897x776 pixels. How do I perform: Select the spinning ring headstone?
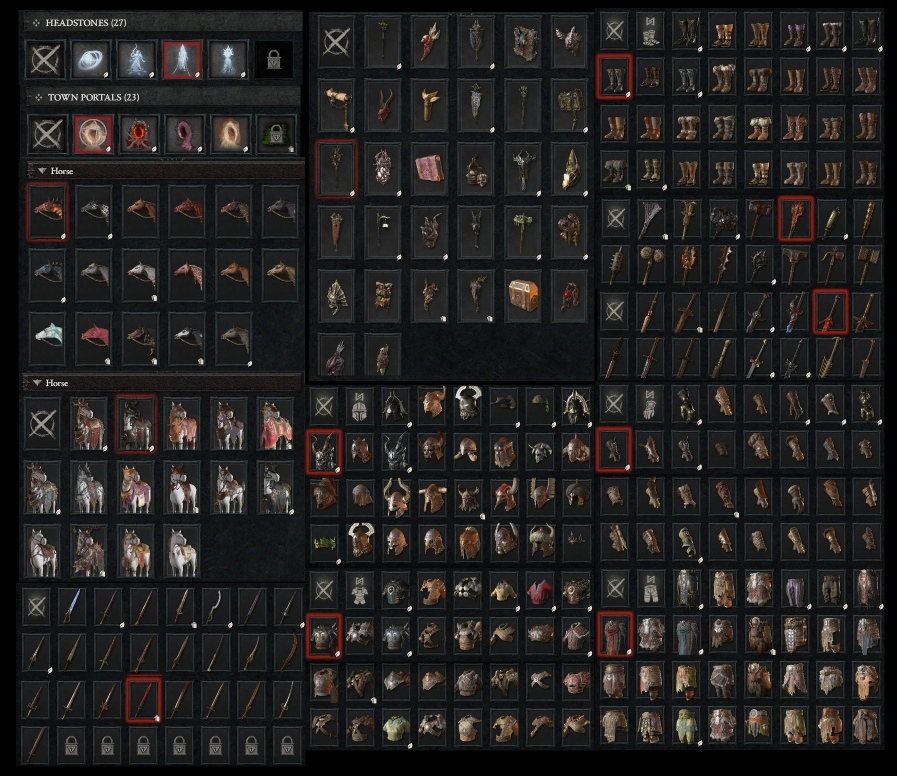(x=91, y=60)
